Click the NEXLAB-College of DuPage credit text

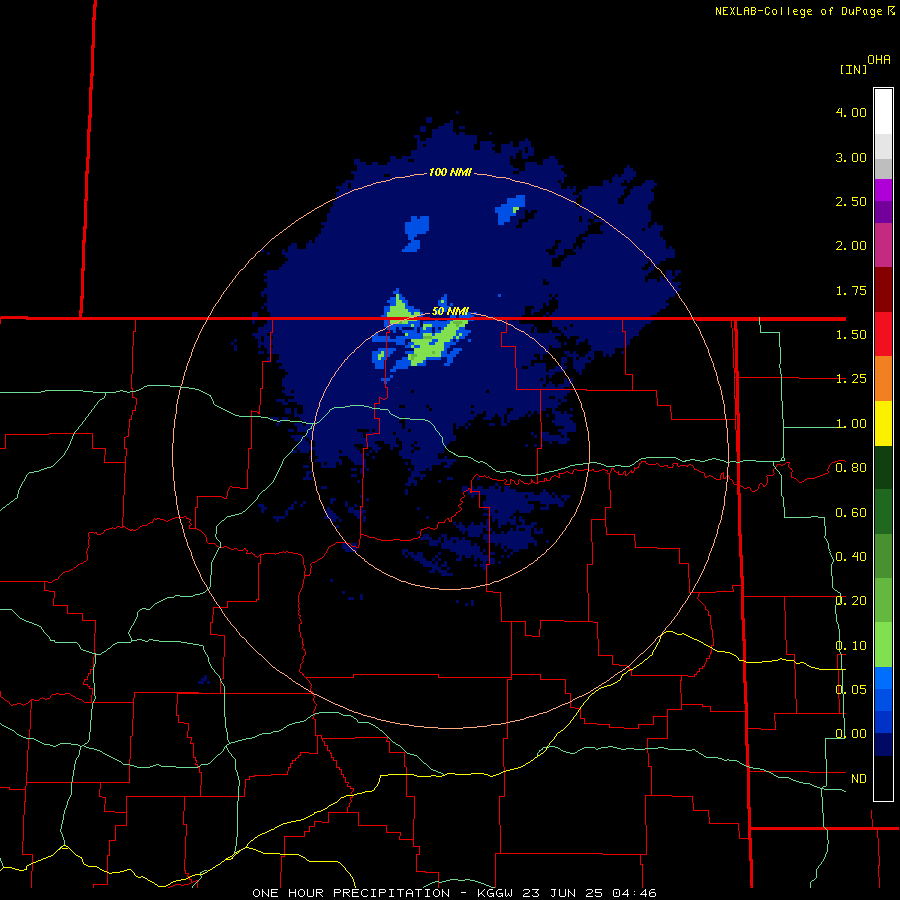804,11
